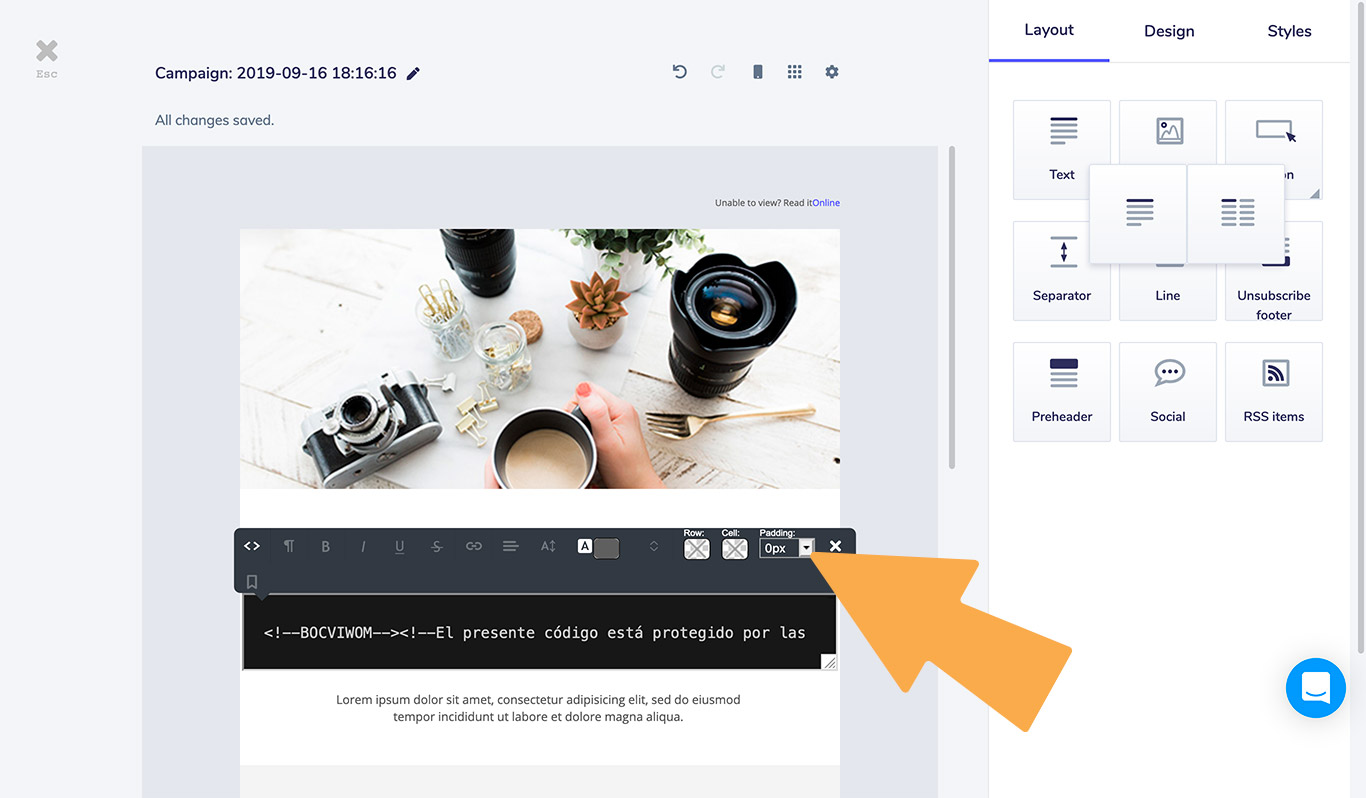Image resolution: width=1366 pixels, height=798 pixels.
Task: Add a Text block
Action: [1062, 150]
